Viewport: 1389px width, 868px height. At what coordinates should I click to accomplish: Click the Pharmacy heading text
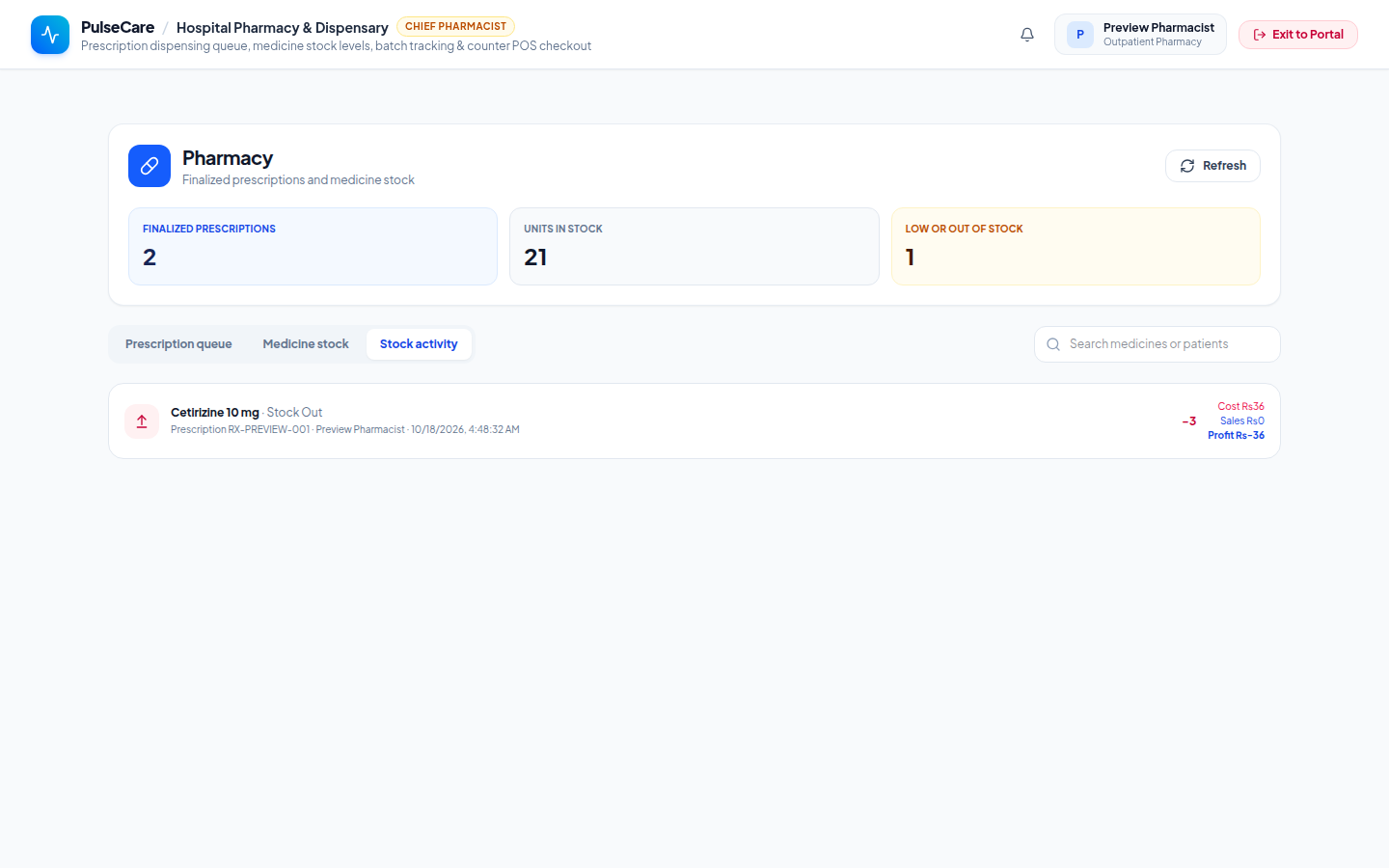(228, 158)
